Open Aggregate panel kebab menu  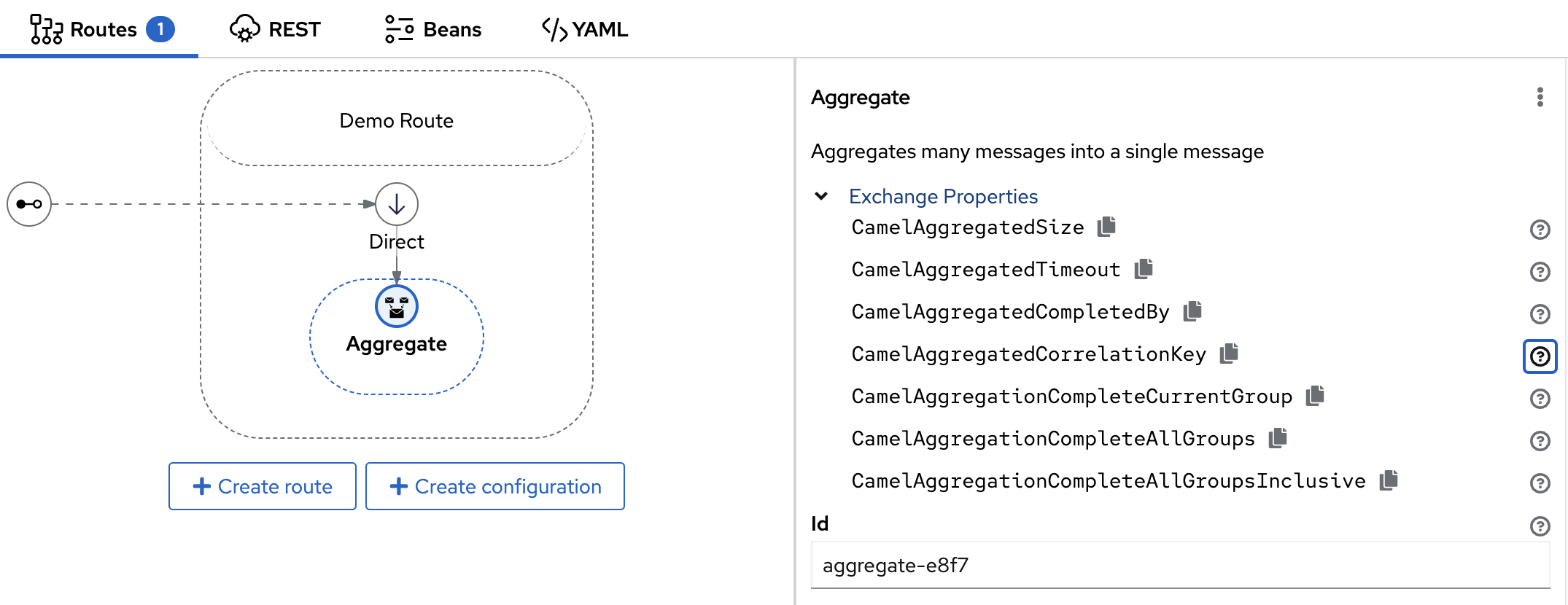coord(1540,97)
